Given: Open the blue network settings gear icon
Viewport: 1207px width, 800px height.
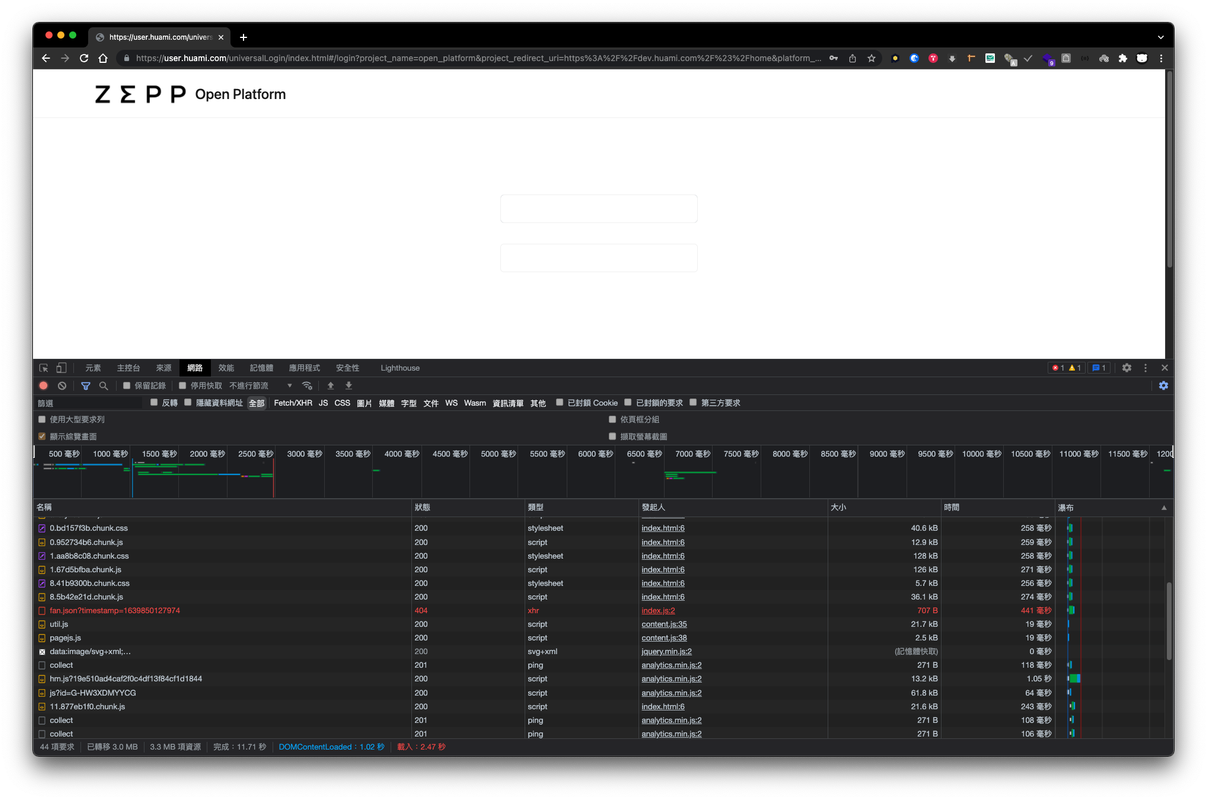Looking at the screenshot, I should [x=1163, y=386].
